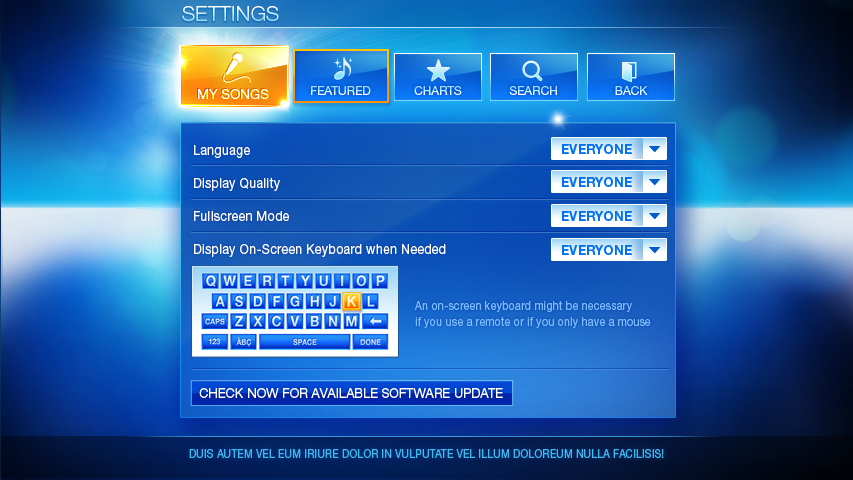Viewport: 853px width, 480px height.
Task: Click Check Now for Available Software Update
Action: point(351,393)
